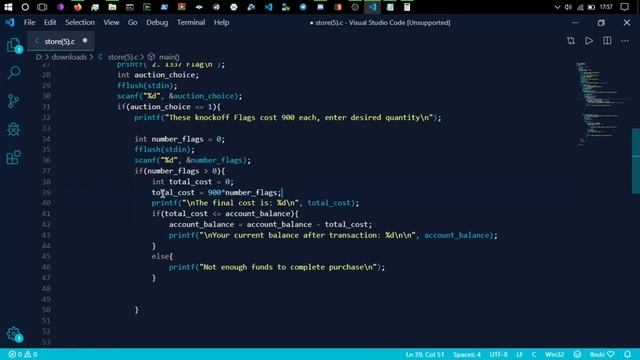This screenshot has height=360, width=640.
Task: Click the "else{" line
Action: point(162,257)
